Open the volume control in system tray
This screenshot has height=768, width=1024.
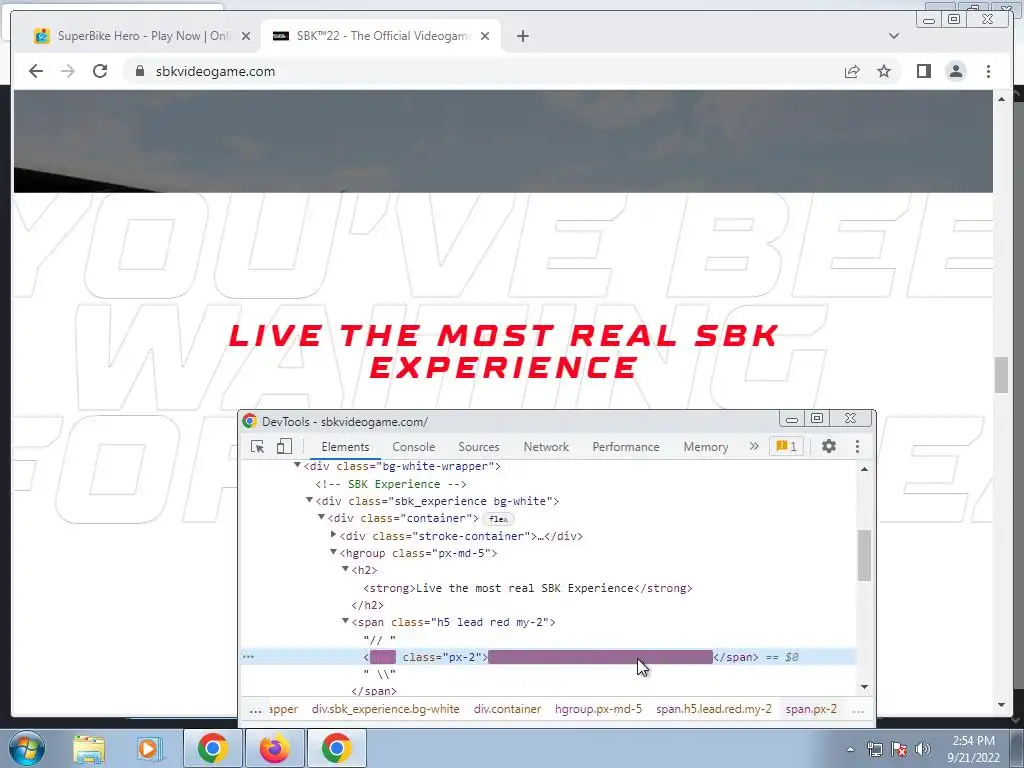click(x=923, y=749)
